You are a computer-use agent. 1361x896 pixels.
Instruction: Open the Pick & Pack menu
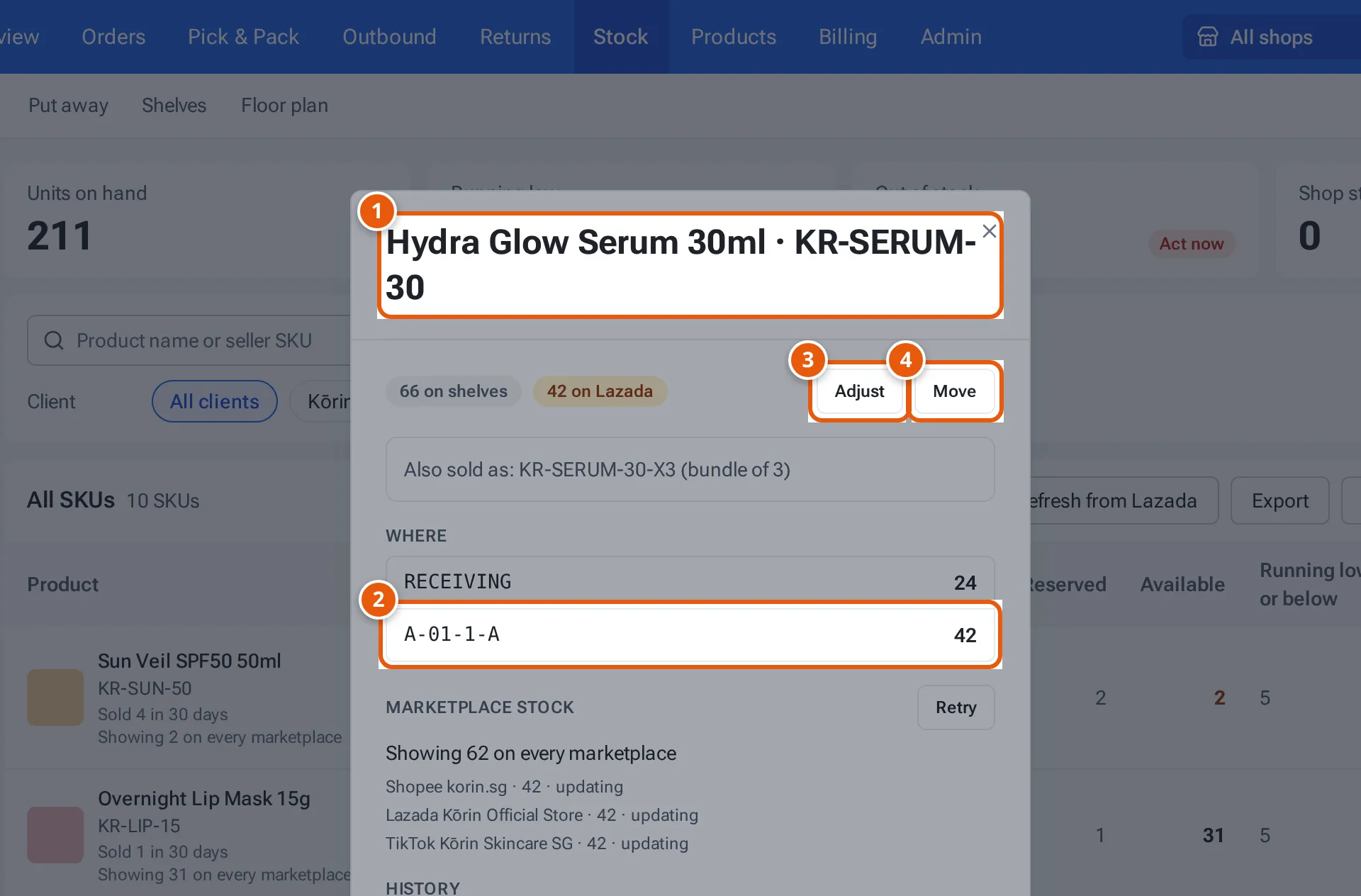point(243,37)
